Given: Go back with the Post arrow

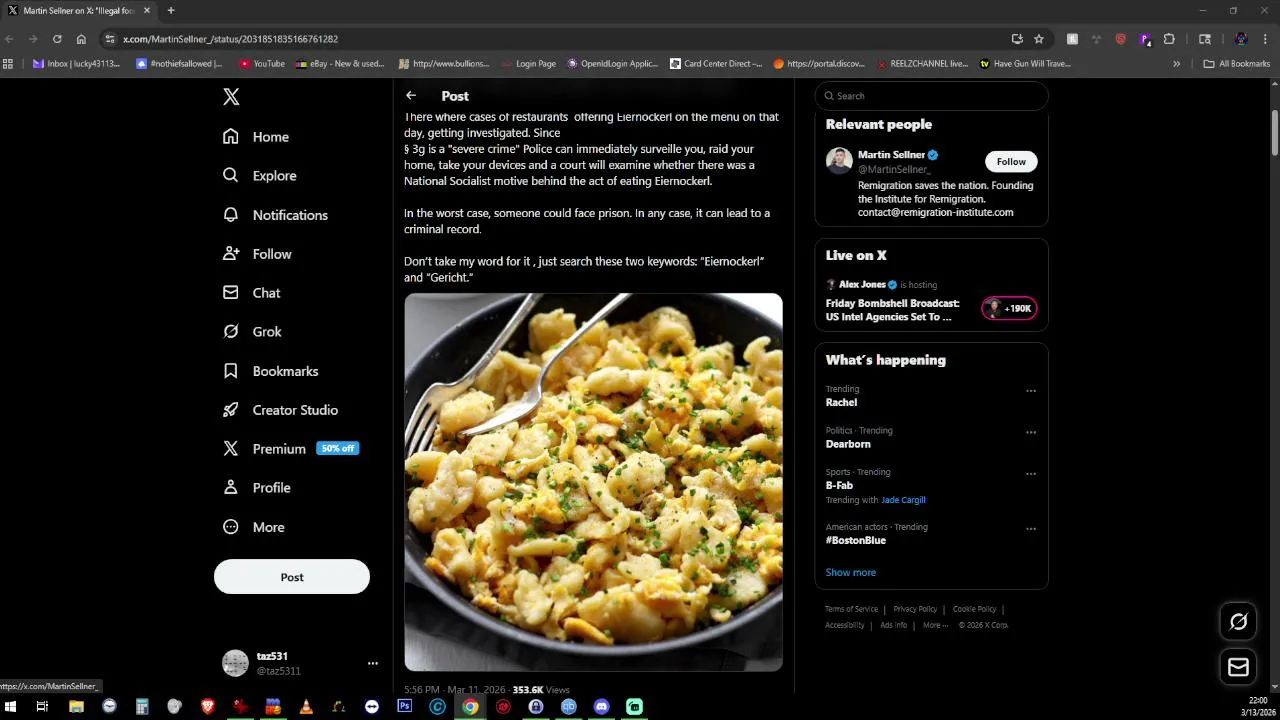Looking at the screenshot, I should click(x=411, y=96).
